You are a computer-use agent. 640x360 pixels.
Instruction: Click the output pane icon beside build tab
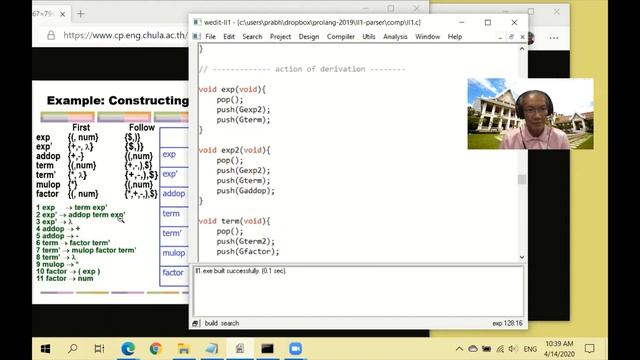coord(196,323)
